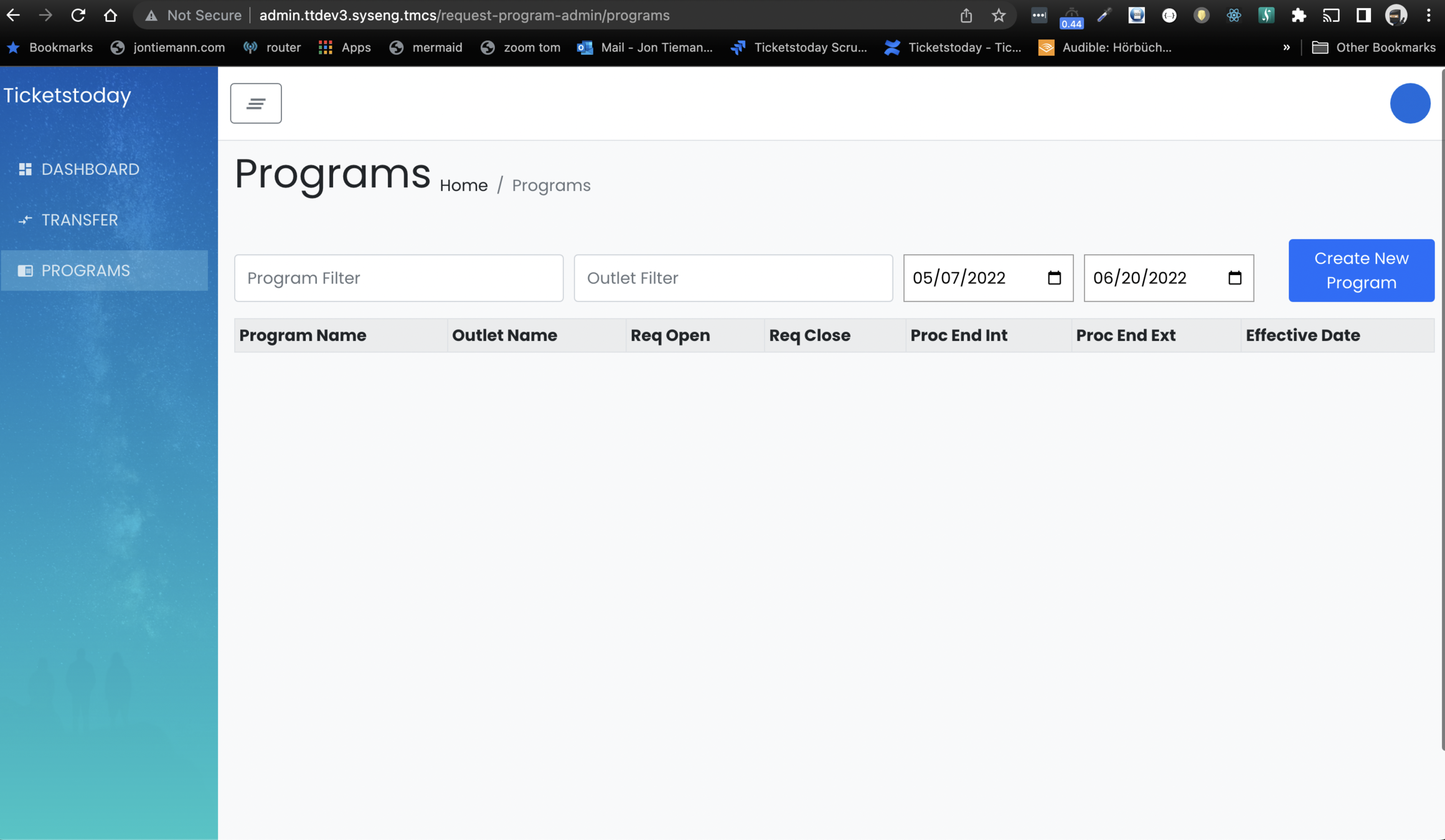Click the Create New Program button

click(1361, 271)
